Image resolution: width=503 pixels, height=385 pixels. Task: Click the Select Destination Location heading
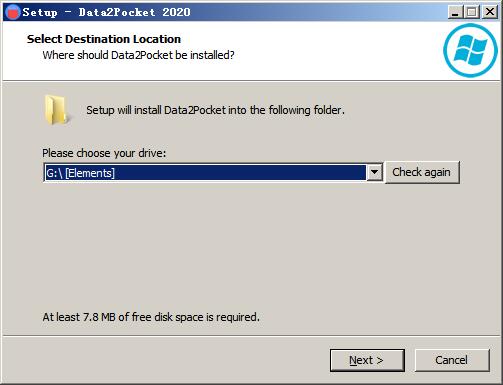pos(104,39)
